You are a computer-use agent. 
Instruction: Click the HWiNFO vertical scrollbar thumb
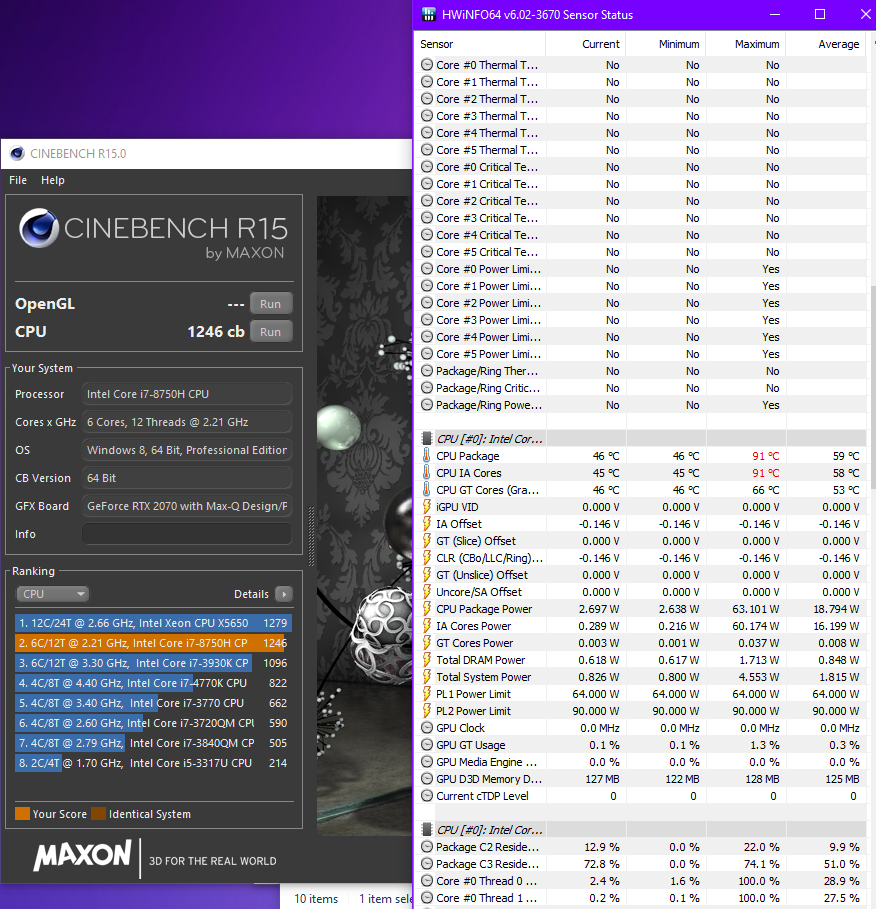tap(871, 387)
